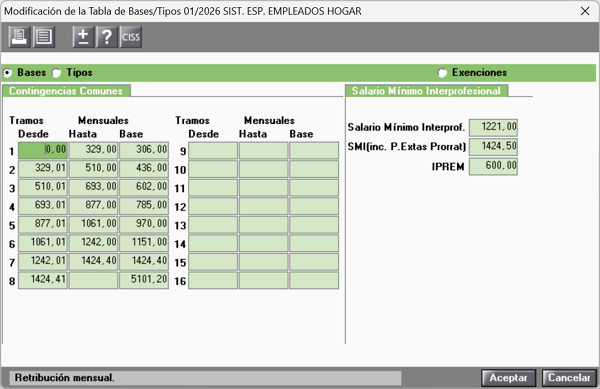Viewport: 600px width, 389px height.
Task: Click tramo 7 Desde field 1242,01
Action: click(x=43, y=262)
